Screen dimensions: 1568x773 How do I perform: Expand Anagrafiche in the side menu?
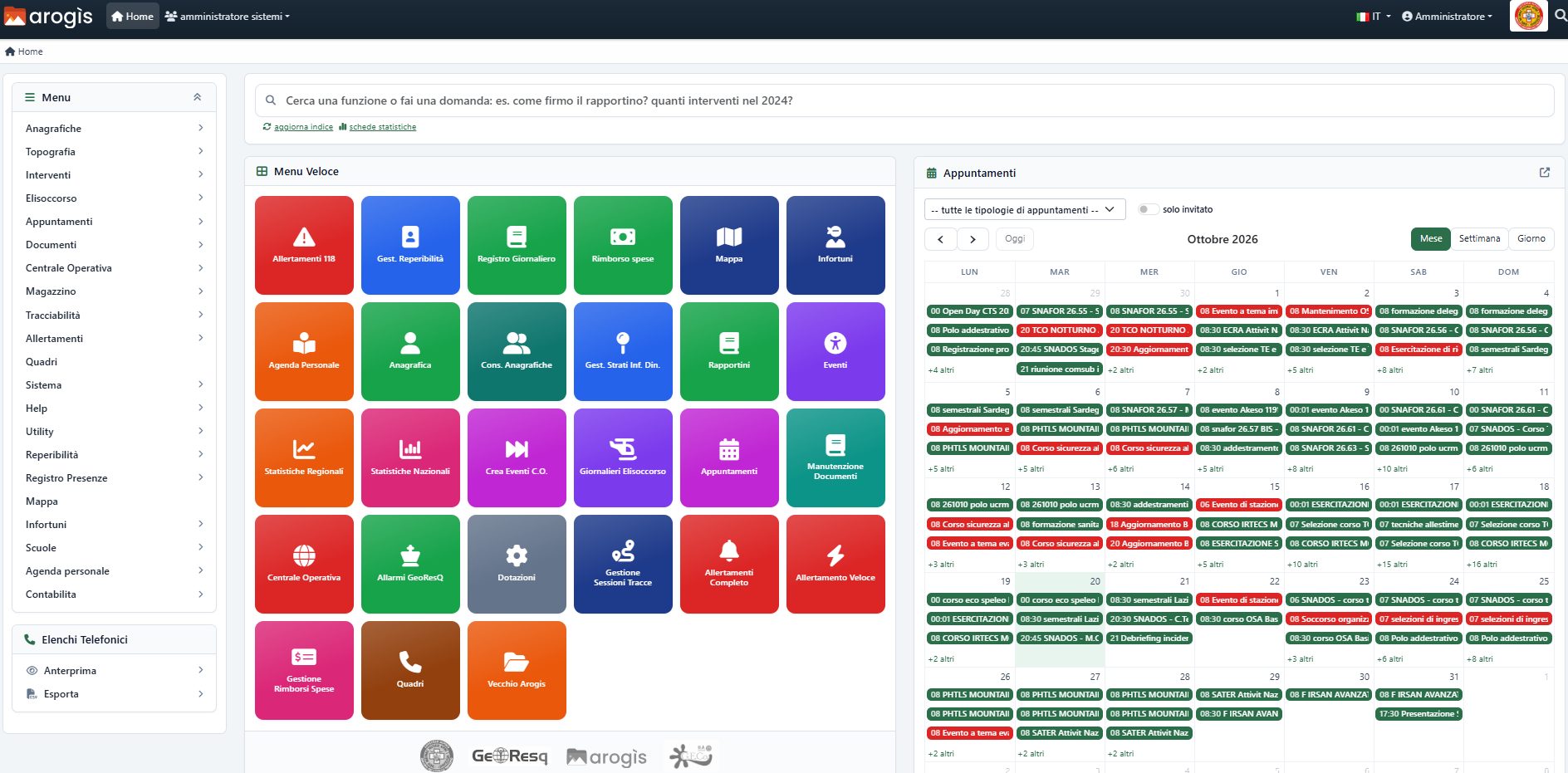pyautogui.click(x=114, y=128)
